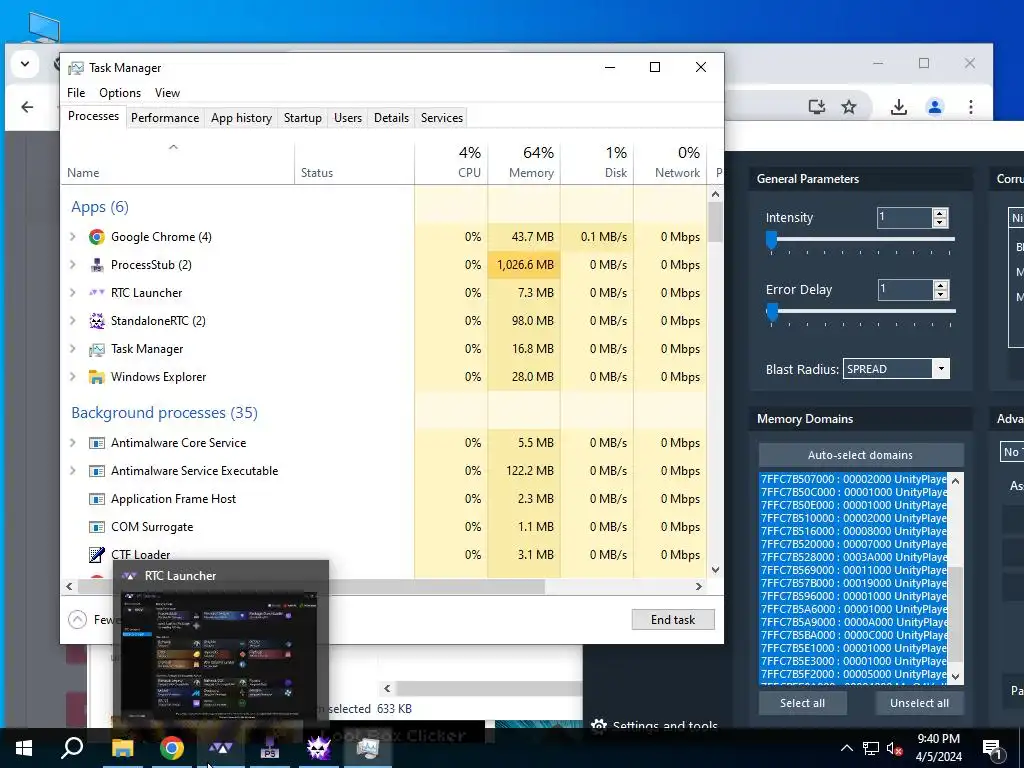Click Select all memory domains
The width and height of the screenshot is (1024, 768).
tap(802, 703)
